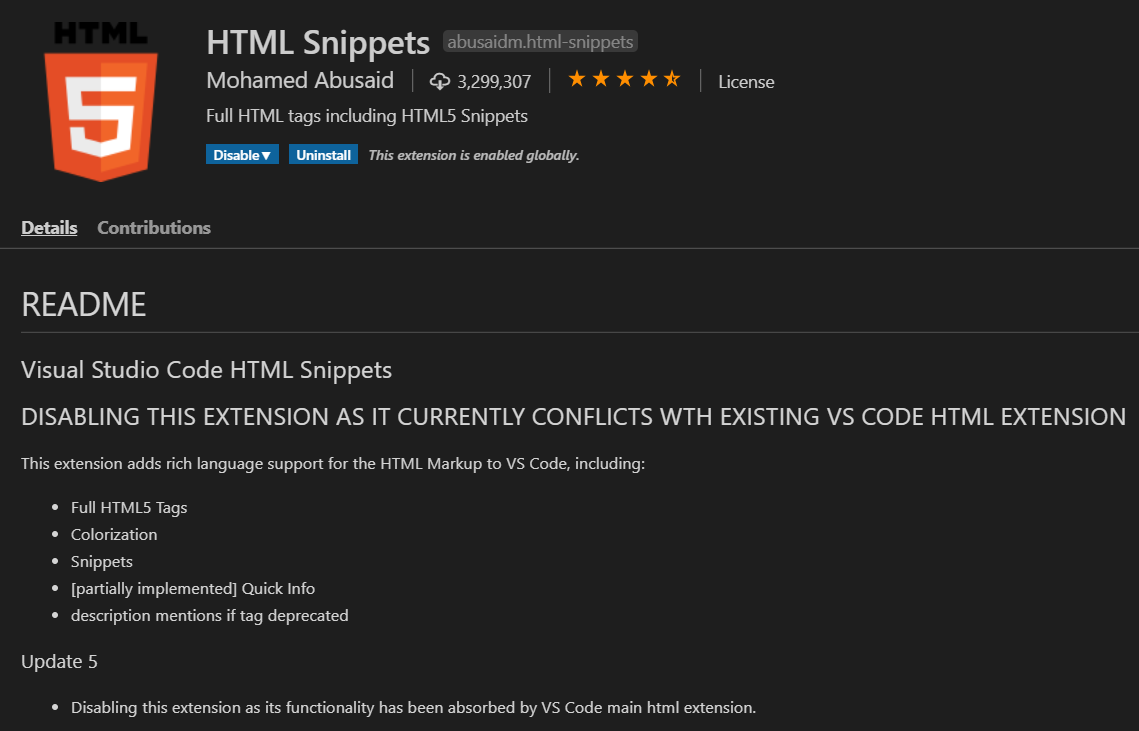
Task: Click the 'enabled globally' status text
Action: [x=474, y=155]
